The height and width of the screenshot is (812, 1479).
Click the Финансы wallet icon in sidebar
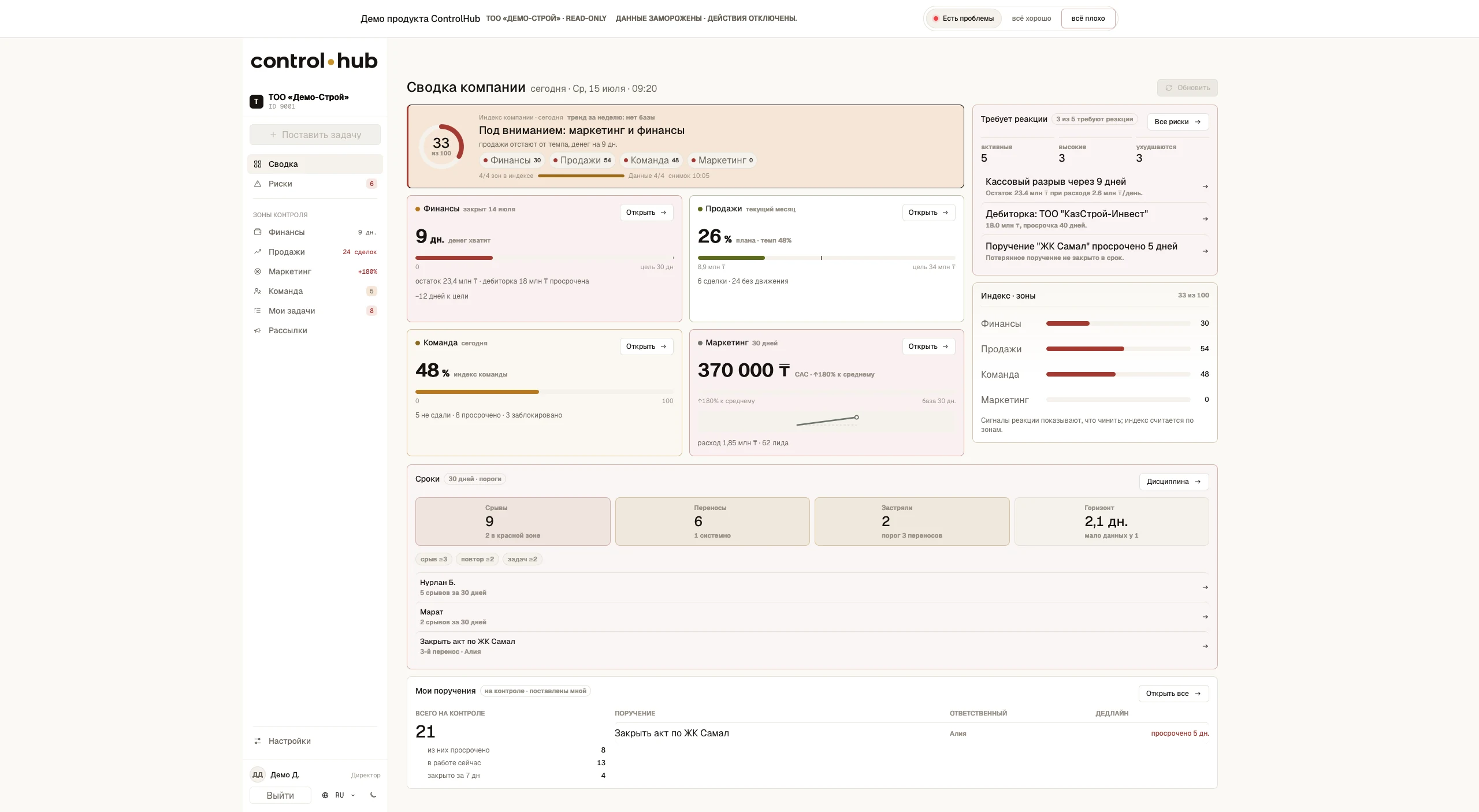click(258, 232)
